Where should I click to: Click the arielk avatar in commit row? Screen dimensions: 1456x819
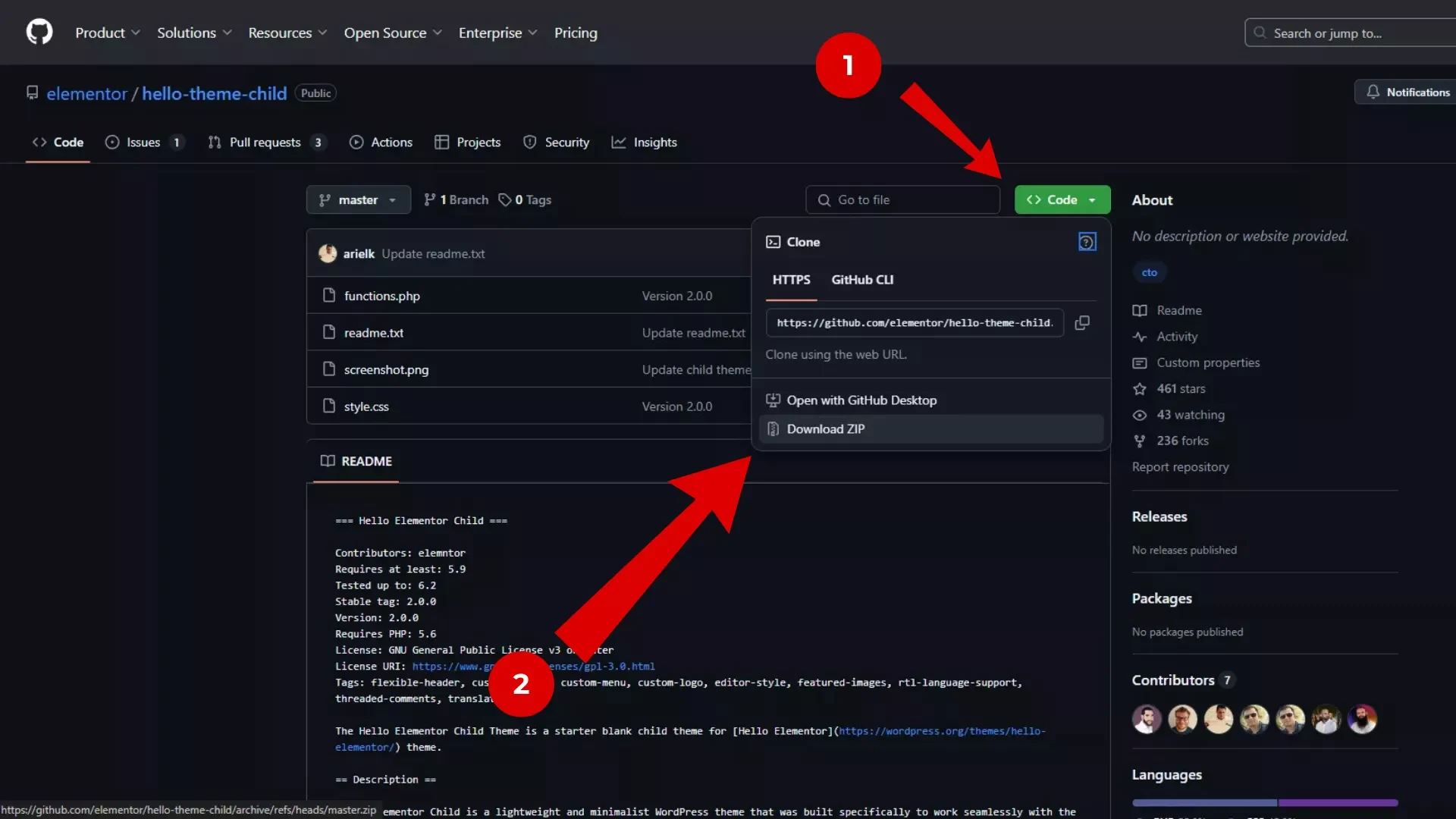(328, 253)
